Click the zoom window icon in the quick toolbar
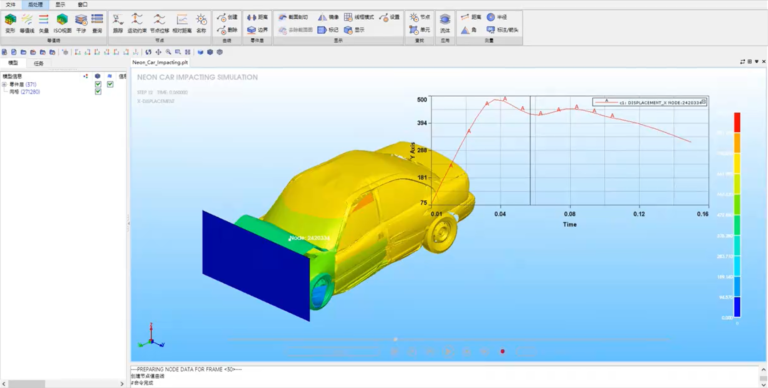 [x=178, y=52]
